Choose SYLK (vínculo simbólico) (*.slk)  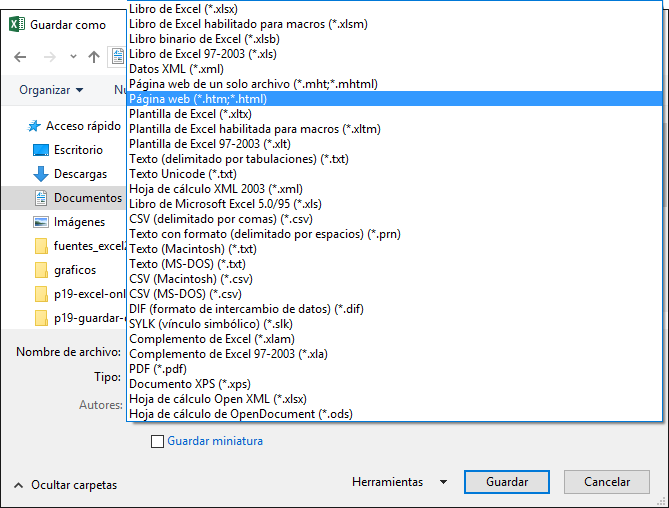click(x=395, y=324)
